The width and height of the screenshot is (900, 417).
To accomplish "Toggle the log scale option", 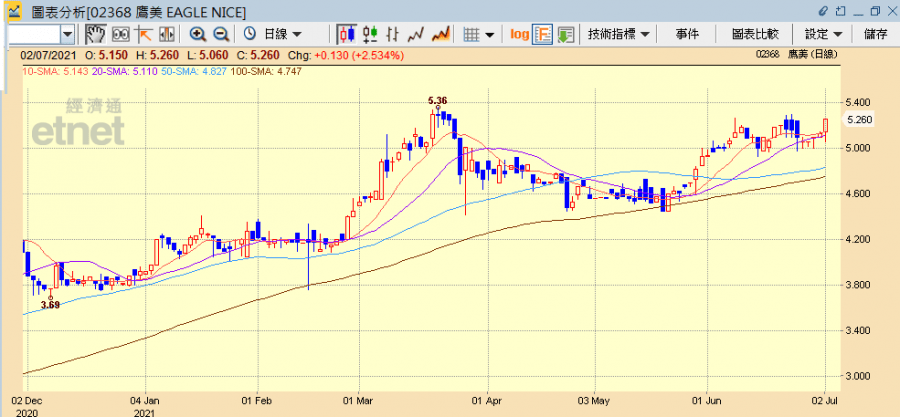I will point(519,34).
